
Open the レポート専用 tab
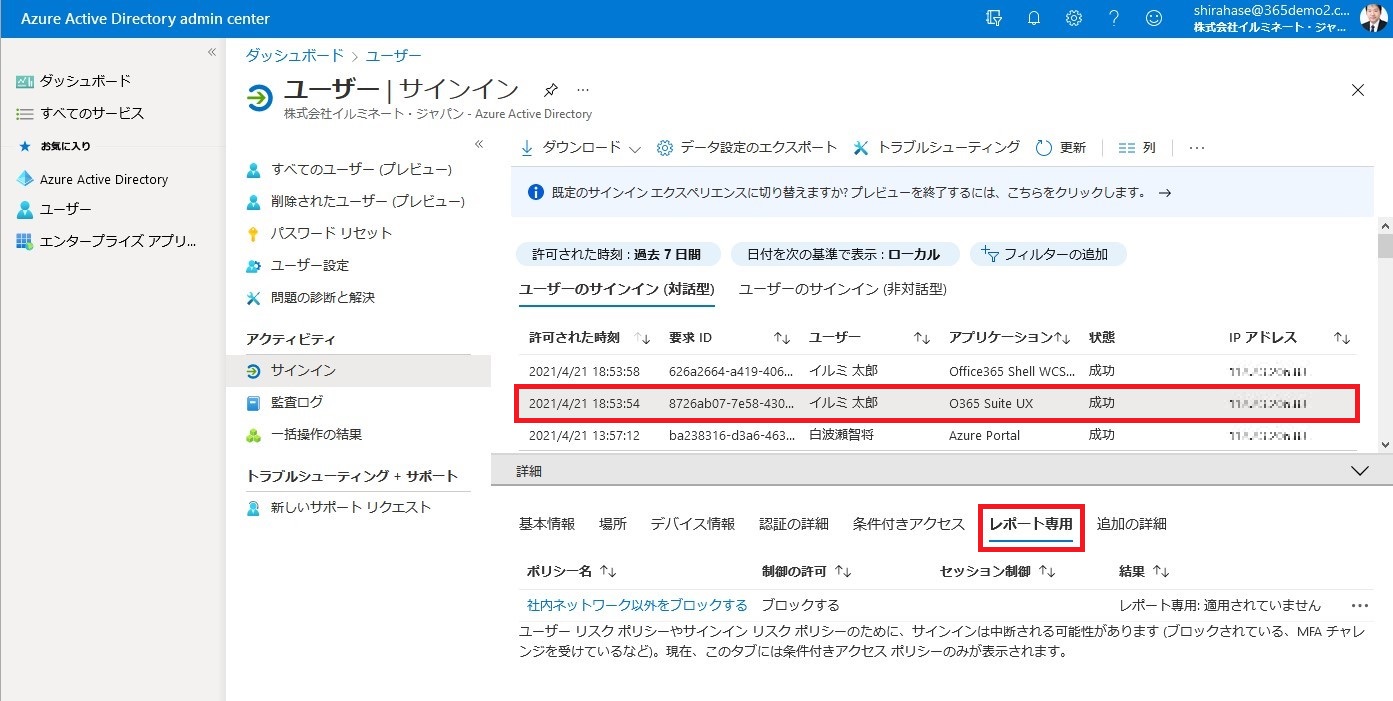click(x=1031, y=523)
